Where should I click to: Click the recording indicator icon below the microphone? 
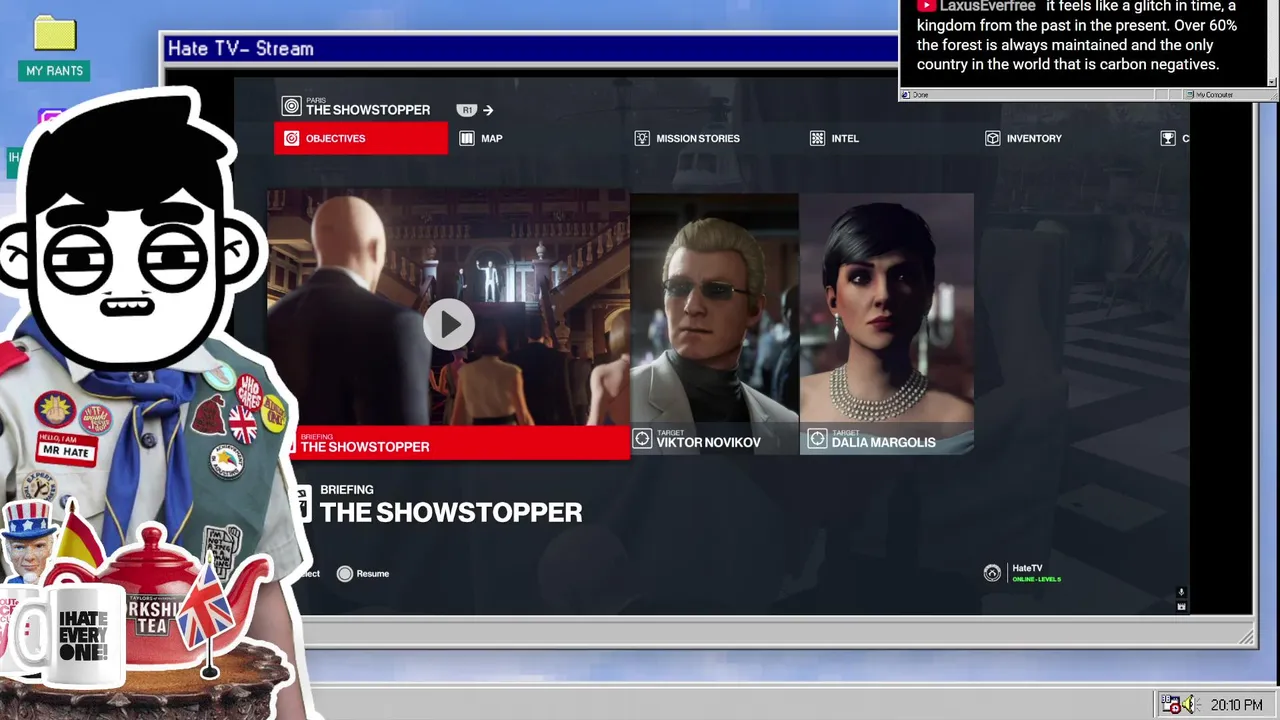(1181, 606)
